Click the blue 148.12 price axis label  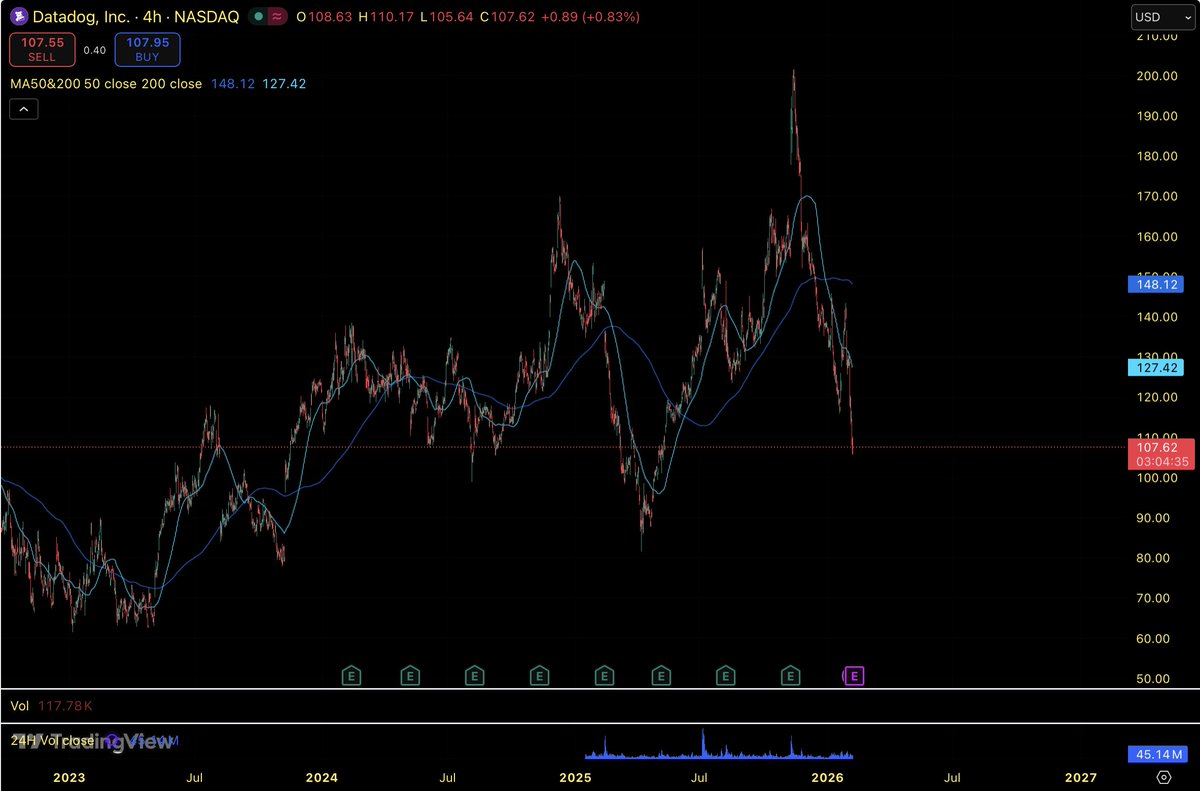coord(1154,284)
